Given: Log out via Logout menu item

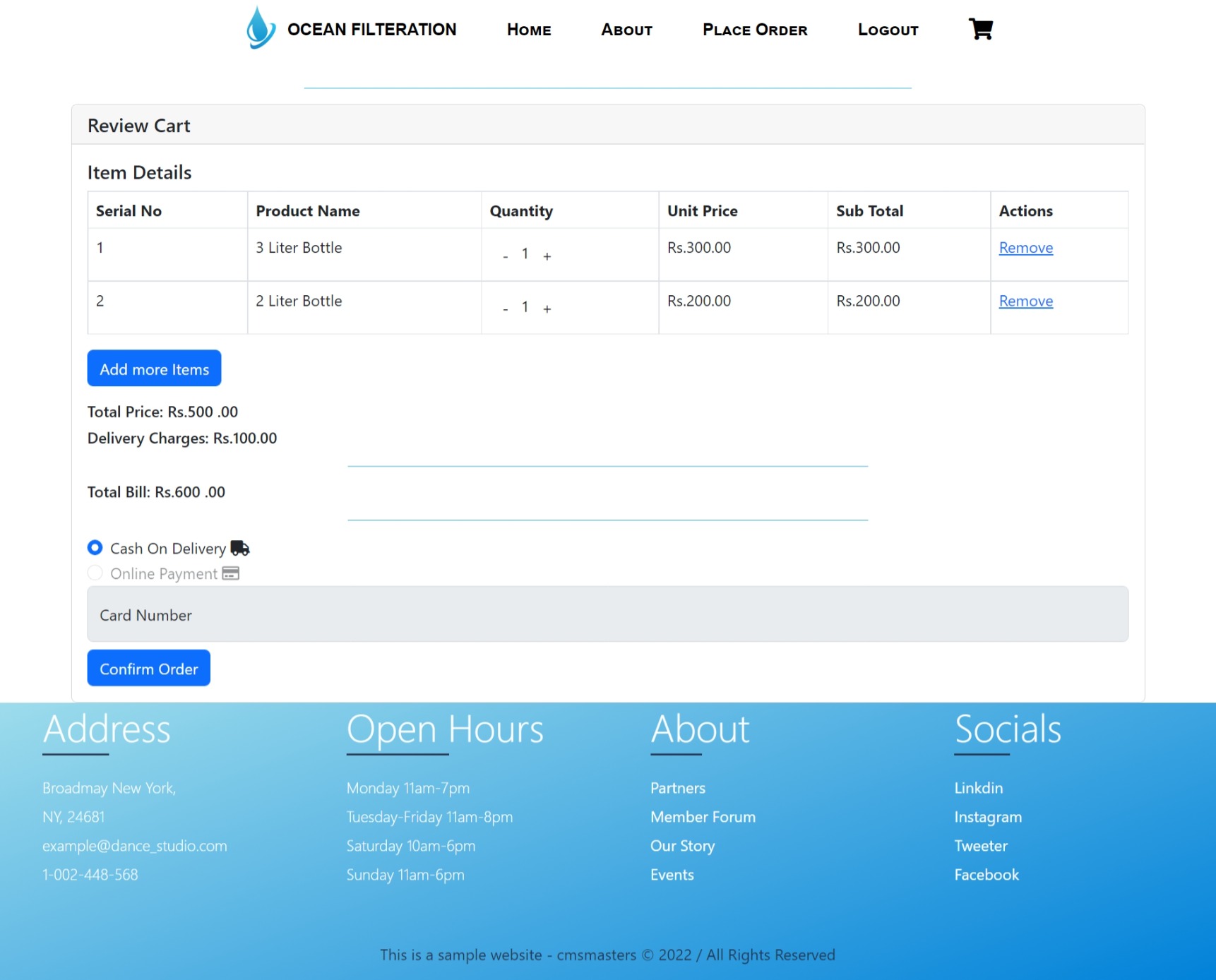Looking at the screenshot, I should [888, 30].
